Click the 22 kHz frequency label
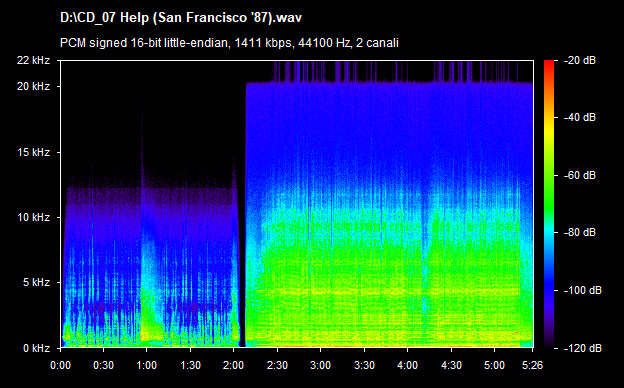624x388 pixels. pyautogui.click(x=33, y=60)
